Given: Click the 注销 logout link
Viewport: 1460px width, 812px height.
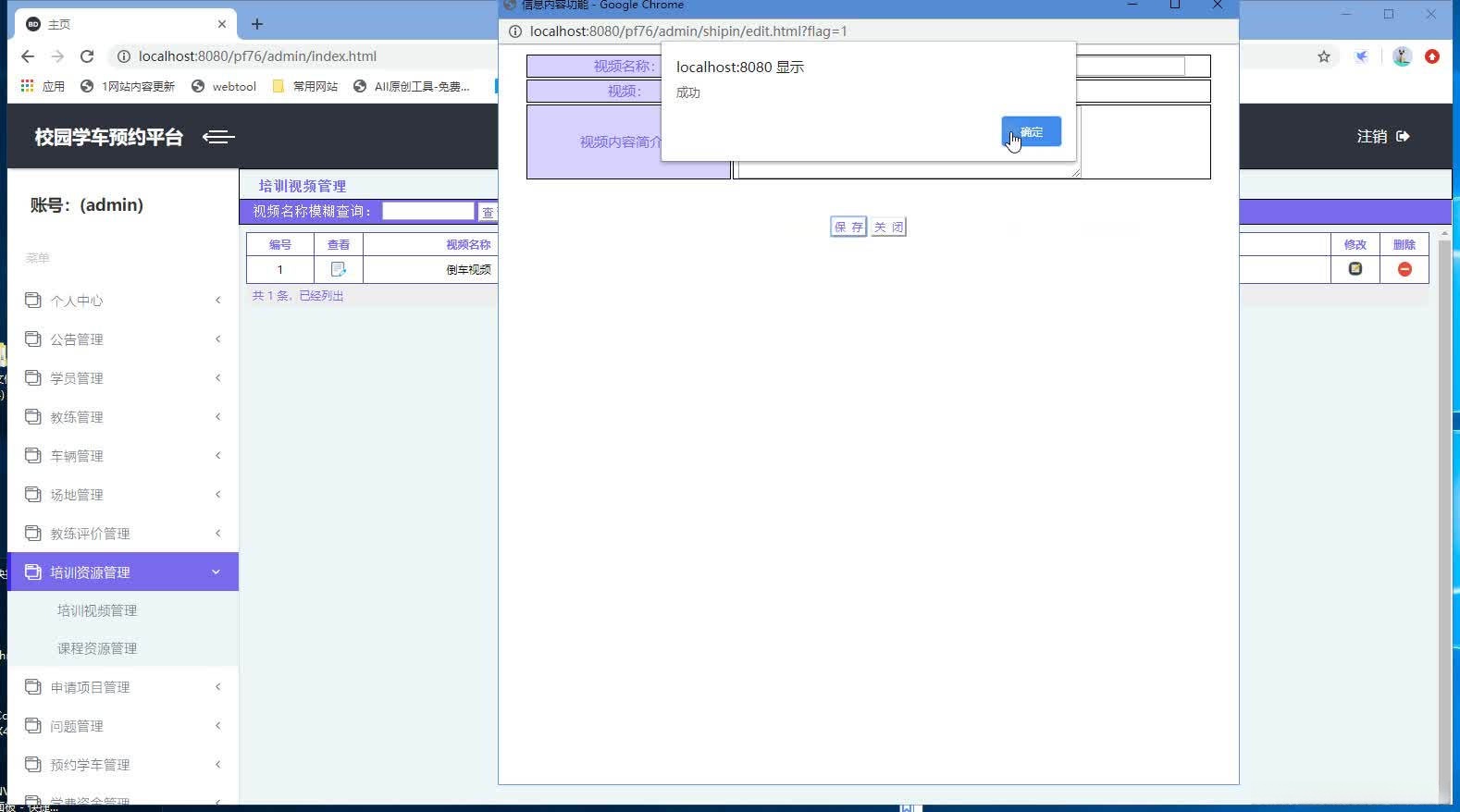Looking at the screenshot, I should (x=1382, y=136).
